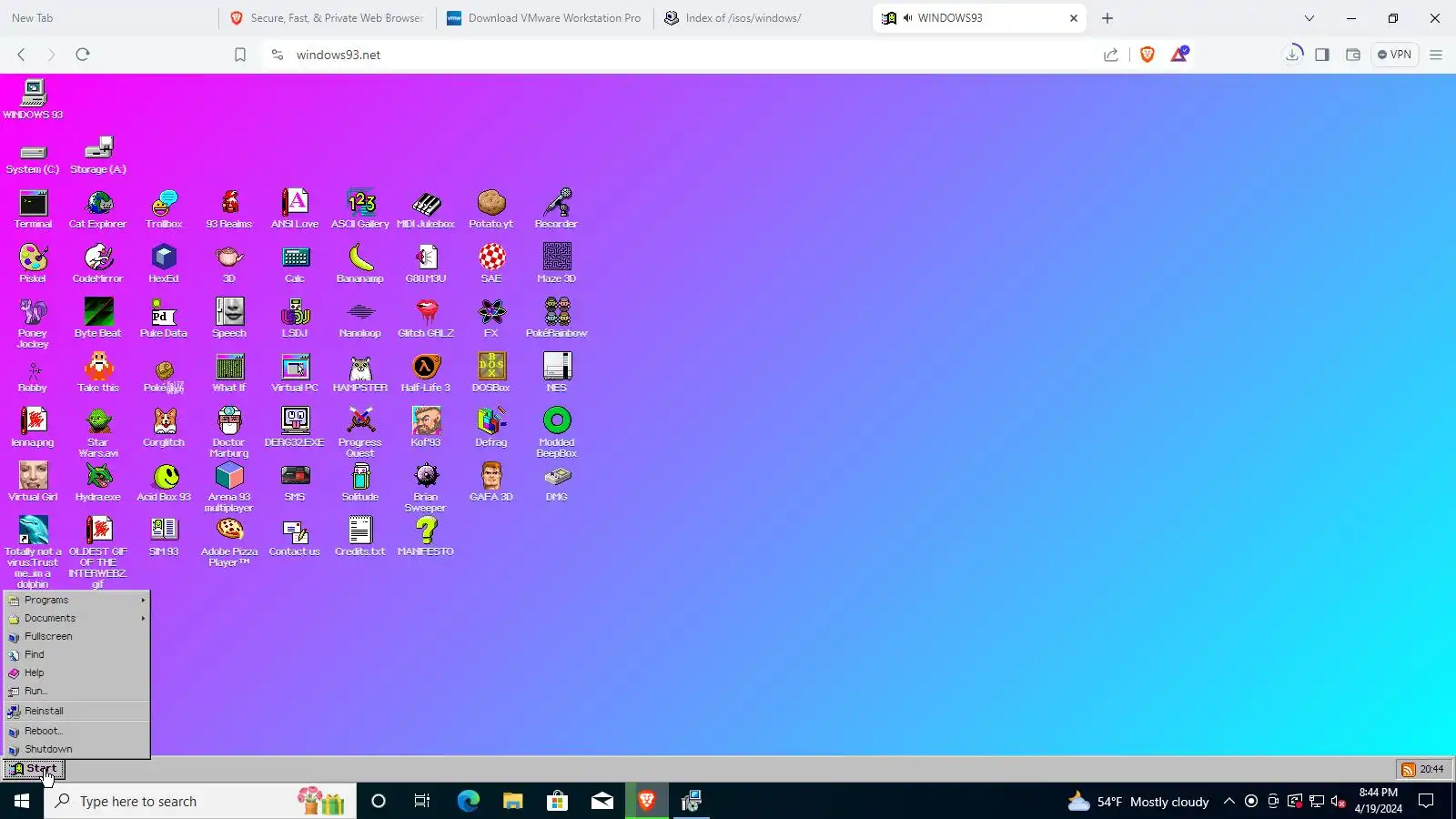
Task: Click the Windows 93 Start button
Action: point(34,770)
